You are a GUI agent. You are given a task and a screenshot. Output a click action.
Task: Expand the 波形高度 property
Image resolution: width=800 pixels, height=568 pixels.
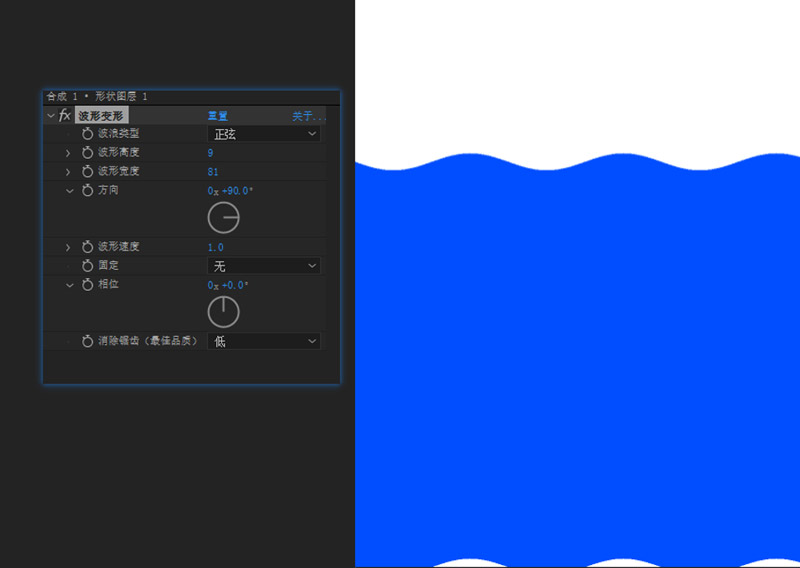pyautogui.click(x=68, y=153)
